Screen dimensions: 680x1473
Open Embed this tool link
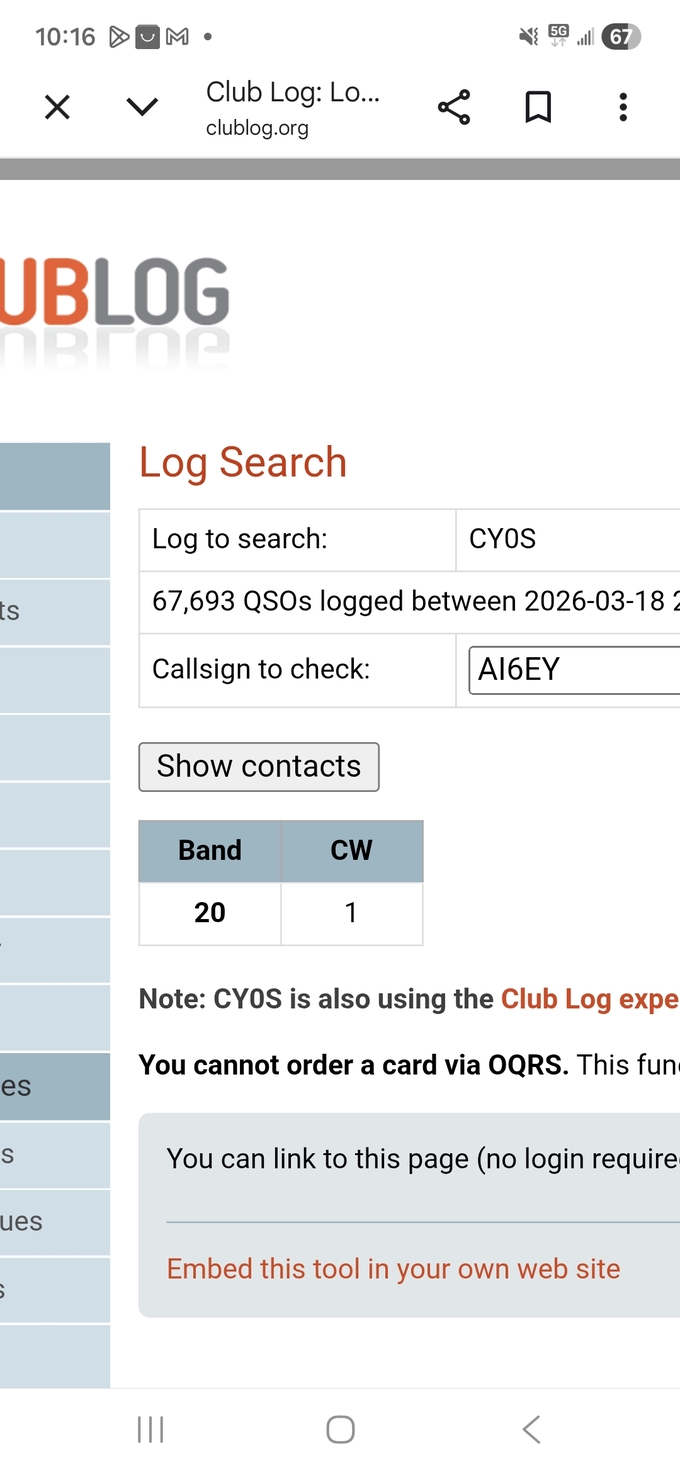393,1269
